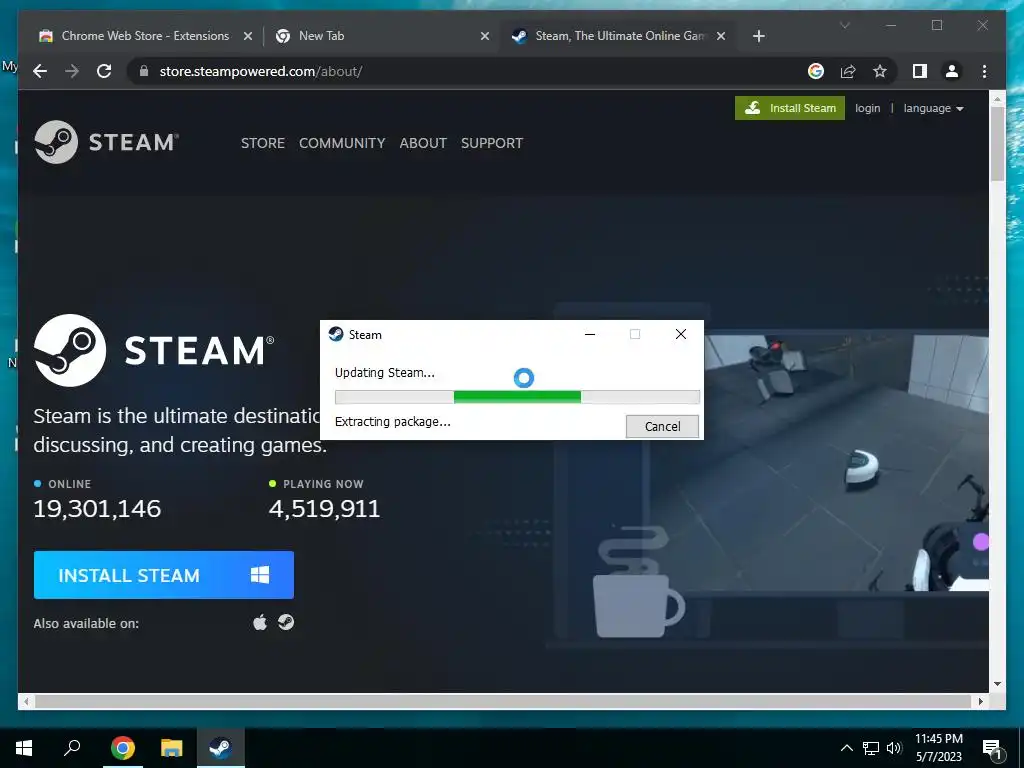Image resolution: width=1024 pixels, height=768 pixels.
Task: Click the horizontal scrollbar right arrow
Action: point(981,701)
